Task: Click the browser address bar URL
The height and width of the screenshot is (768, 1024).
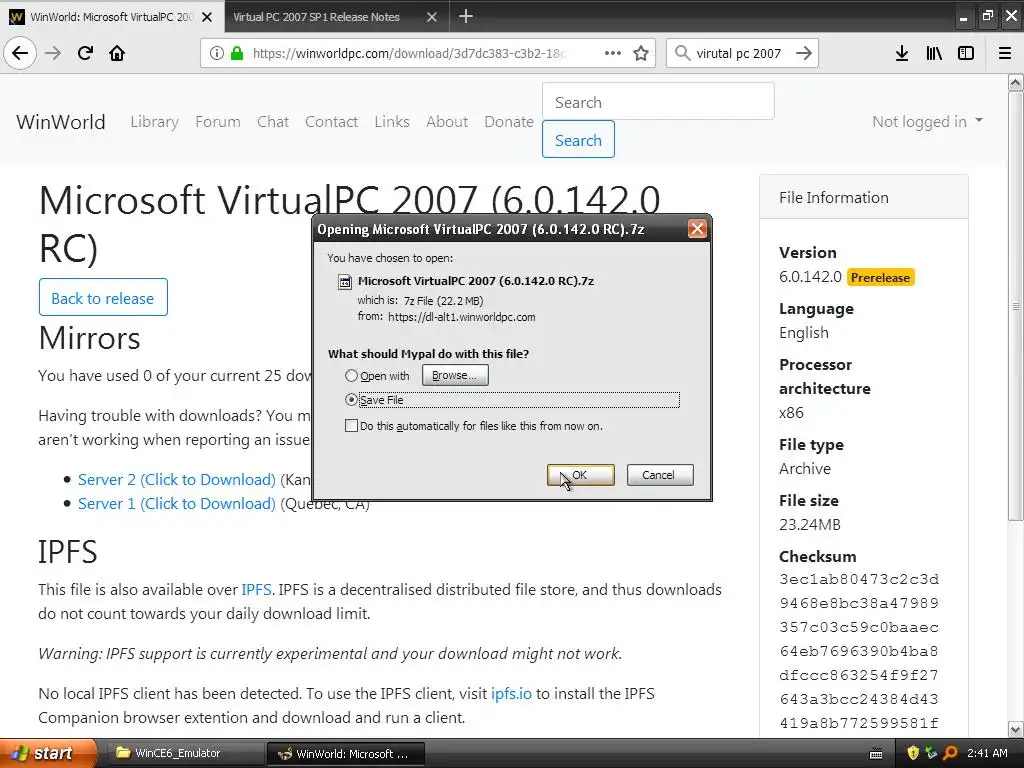Action: point(408,53)
